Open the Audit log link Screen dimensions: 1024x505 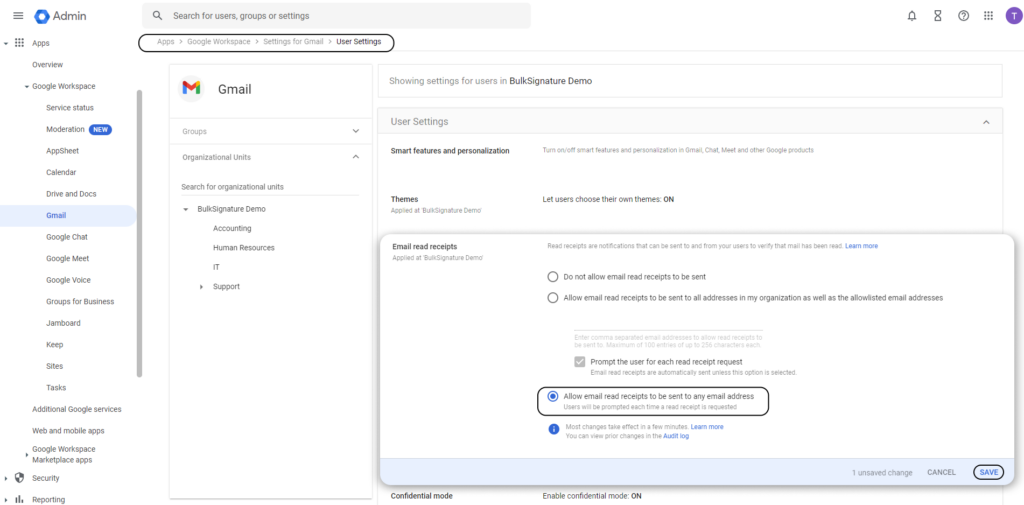coord(676,436)
